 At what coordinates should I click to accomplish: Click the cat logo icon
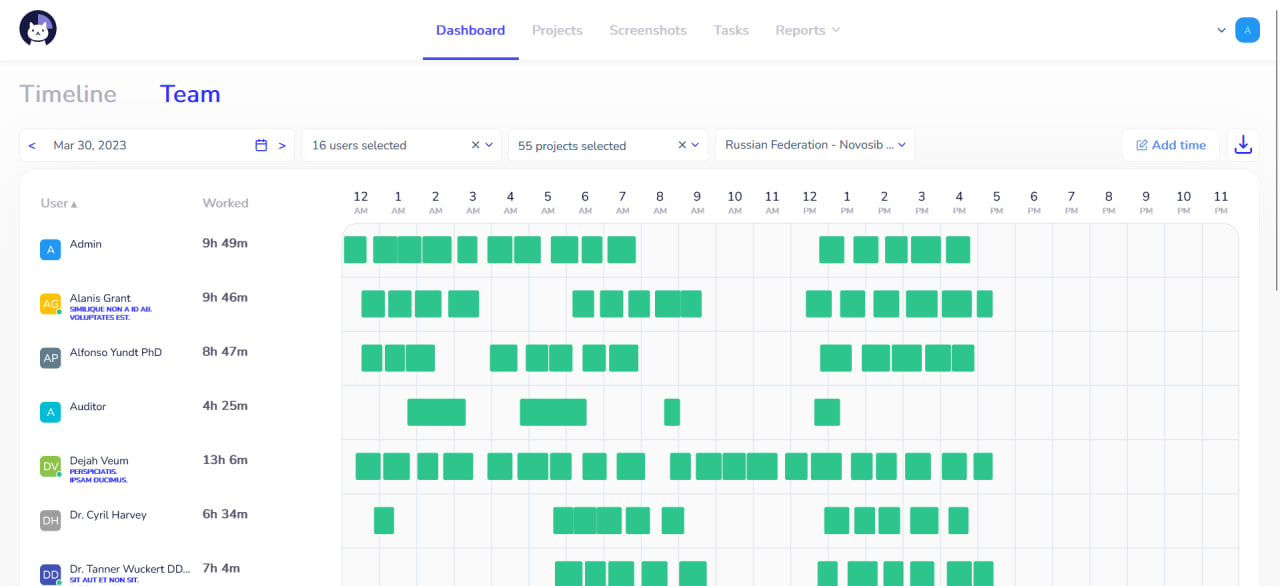pyautogui.click(x=38, y=29)
